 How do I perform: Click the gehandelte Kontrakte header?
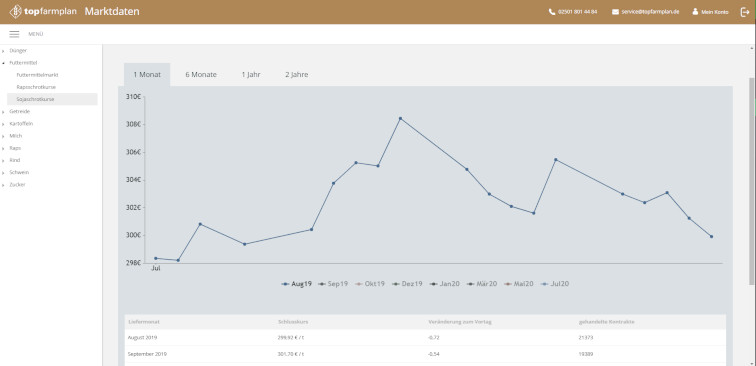[x=606, y=322]
